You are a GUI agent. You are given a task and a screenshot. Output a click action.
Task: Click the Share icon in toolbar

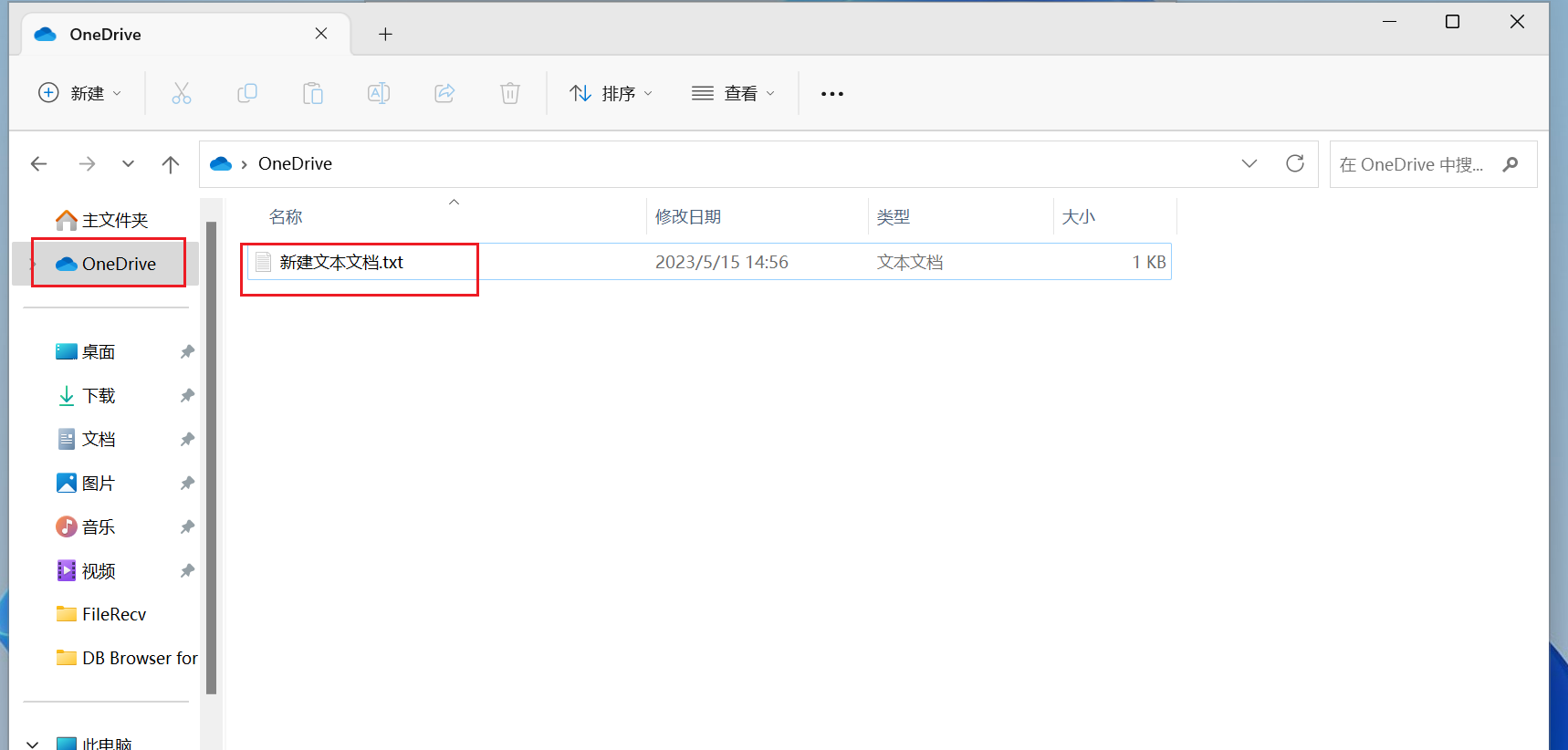coord(444,93)
